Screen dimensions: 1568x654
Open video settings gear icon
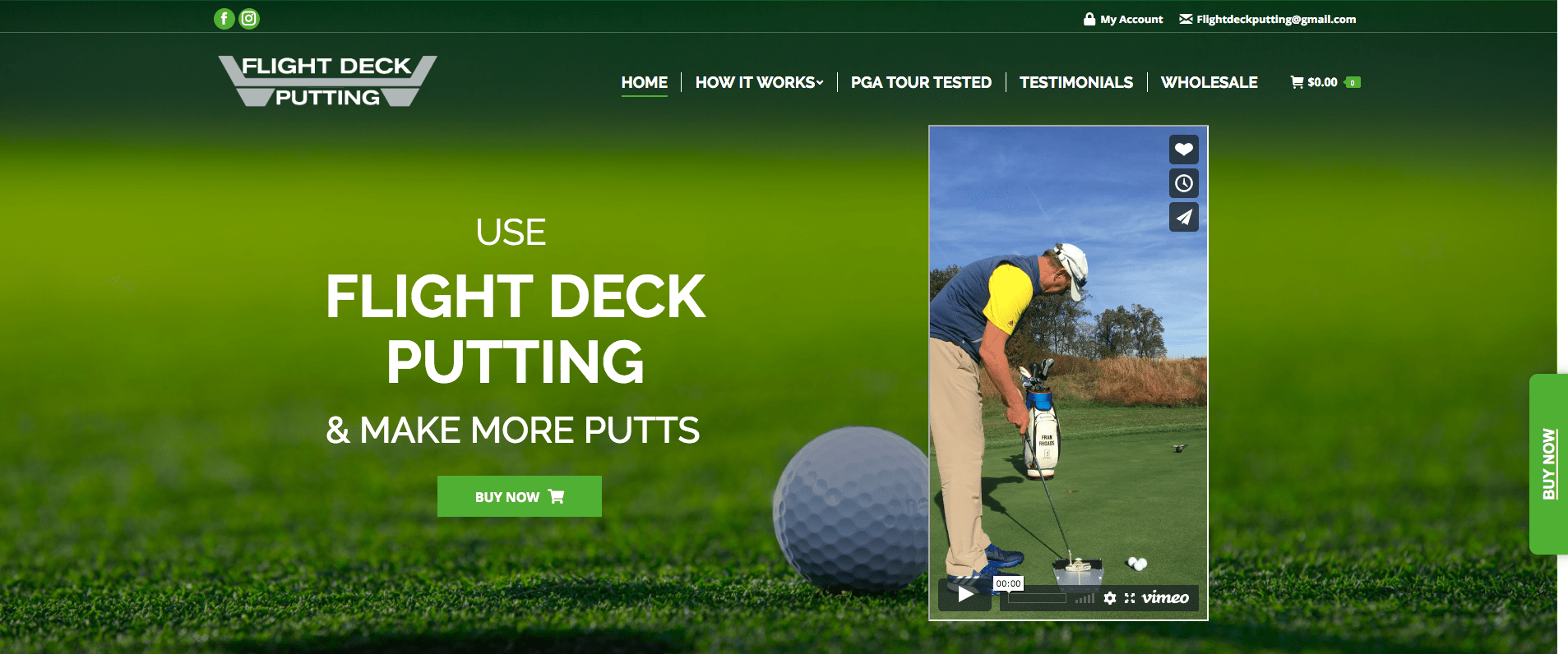[1110, 598]
